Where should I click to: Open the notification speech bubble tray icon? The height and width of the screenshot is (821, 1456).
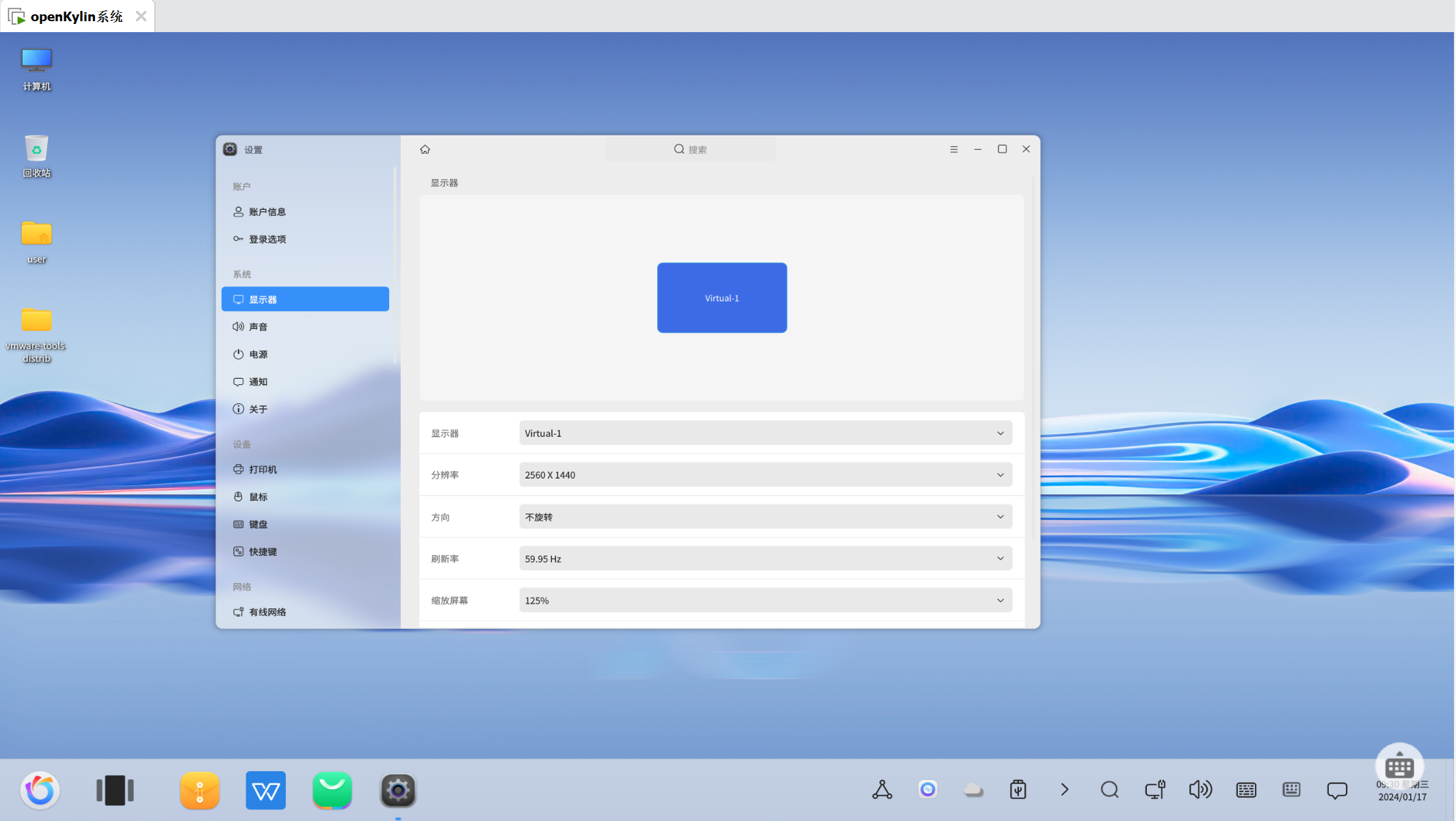[x=1337, y=790]
